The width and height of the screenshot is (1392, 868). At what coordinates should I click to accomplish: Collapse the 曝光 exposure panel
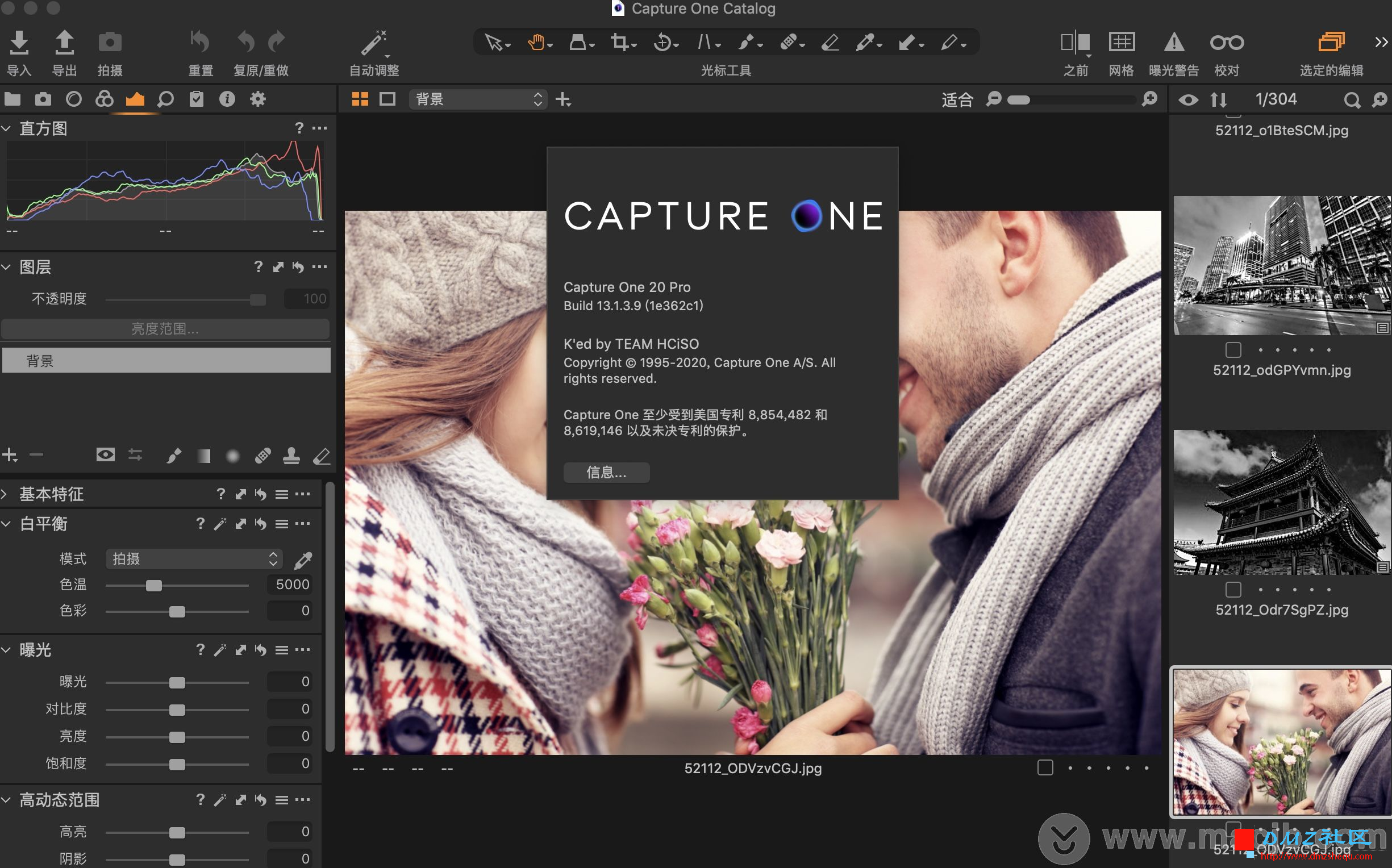6,650
